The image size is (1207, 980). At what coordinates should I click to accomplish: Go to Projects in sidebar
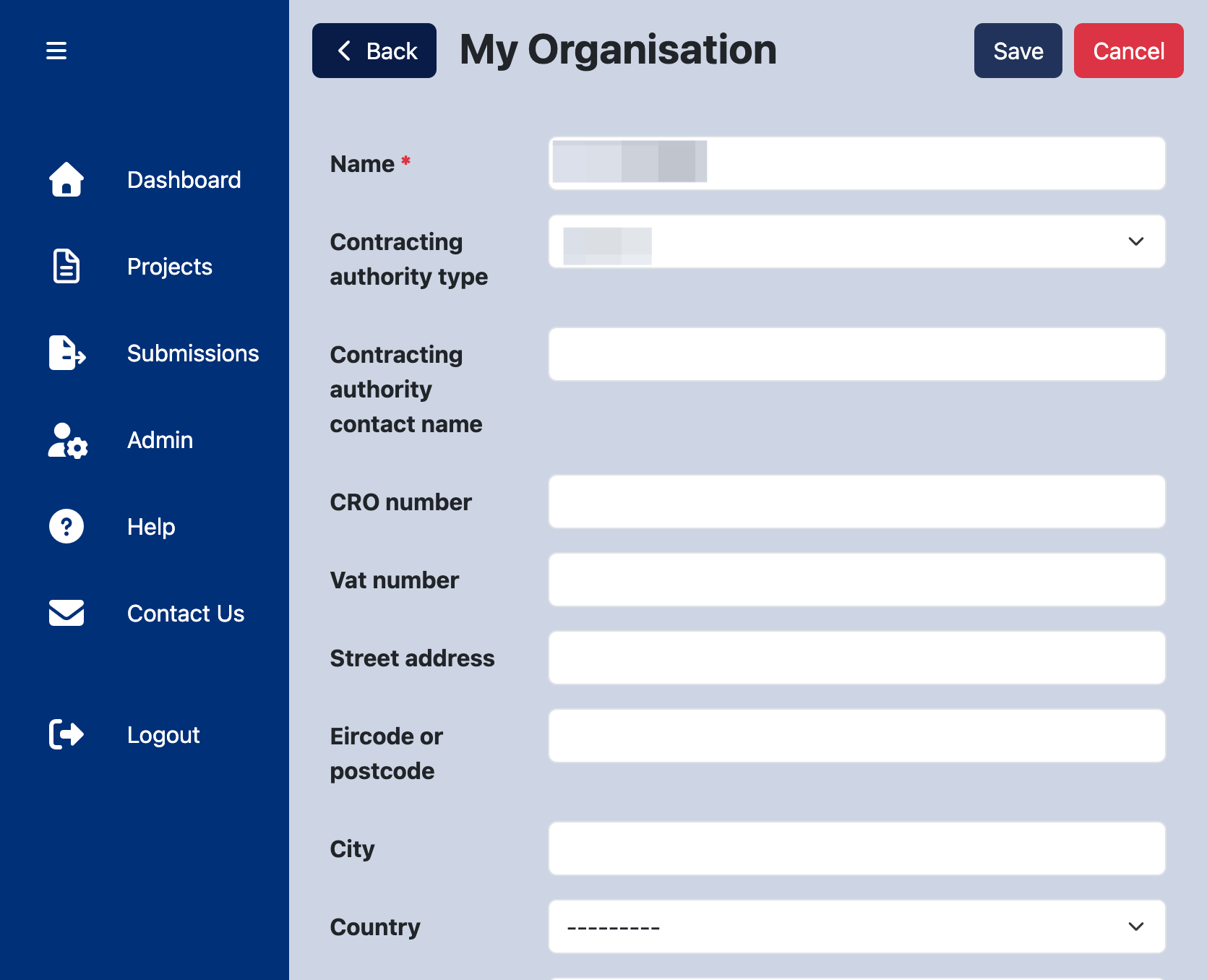170,267
